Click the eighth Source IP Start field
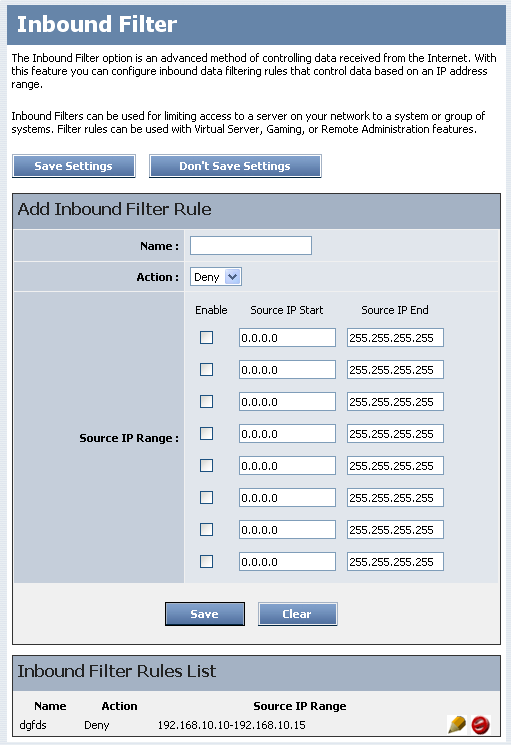Viewport: 511px width, 745px height. pos(287,562)
